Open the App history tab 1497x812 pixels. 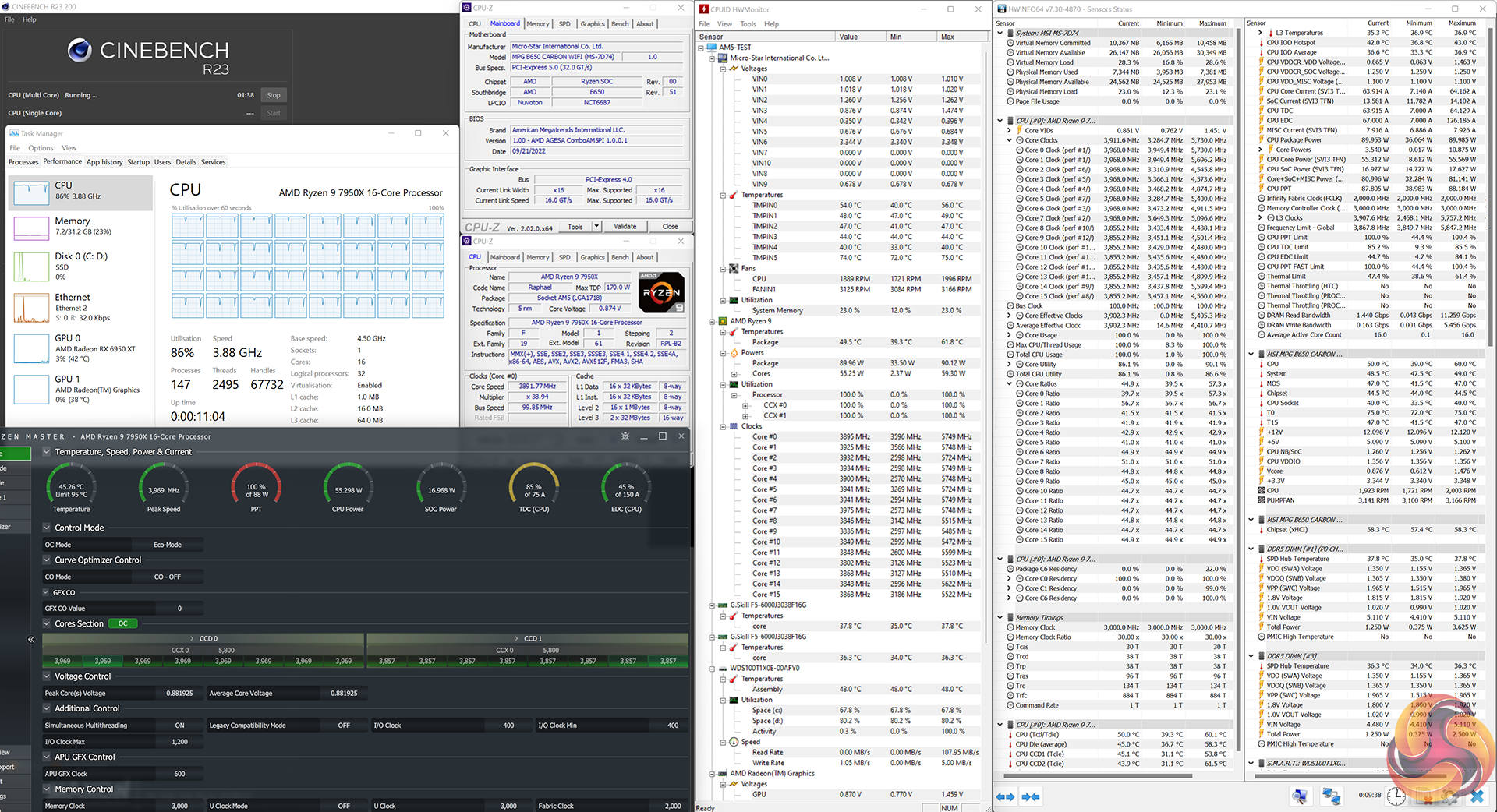coord(104,162)
